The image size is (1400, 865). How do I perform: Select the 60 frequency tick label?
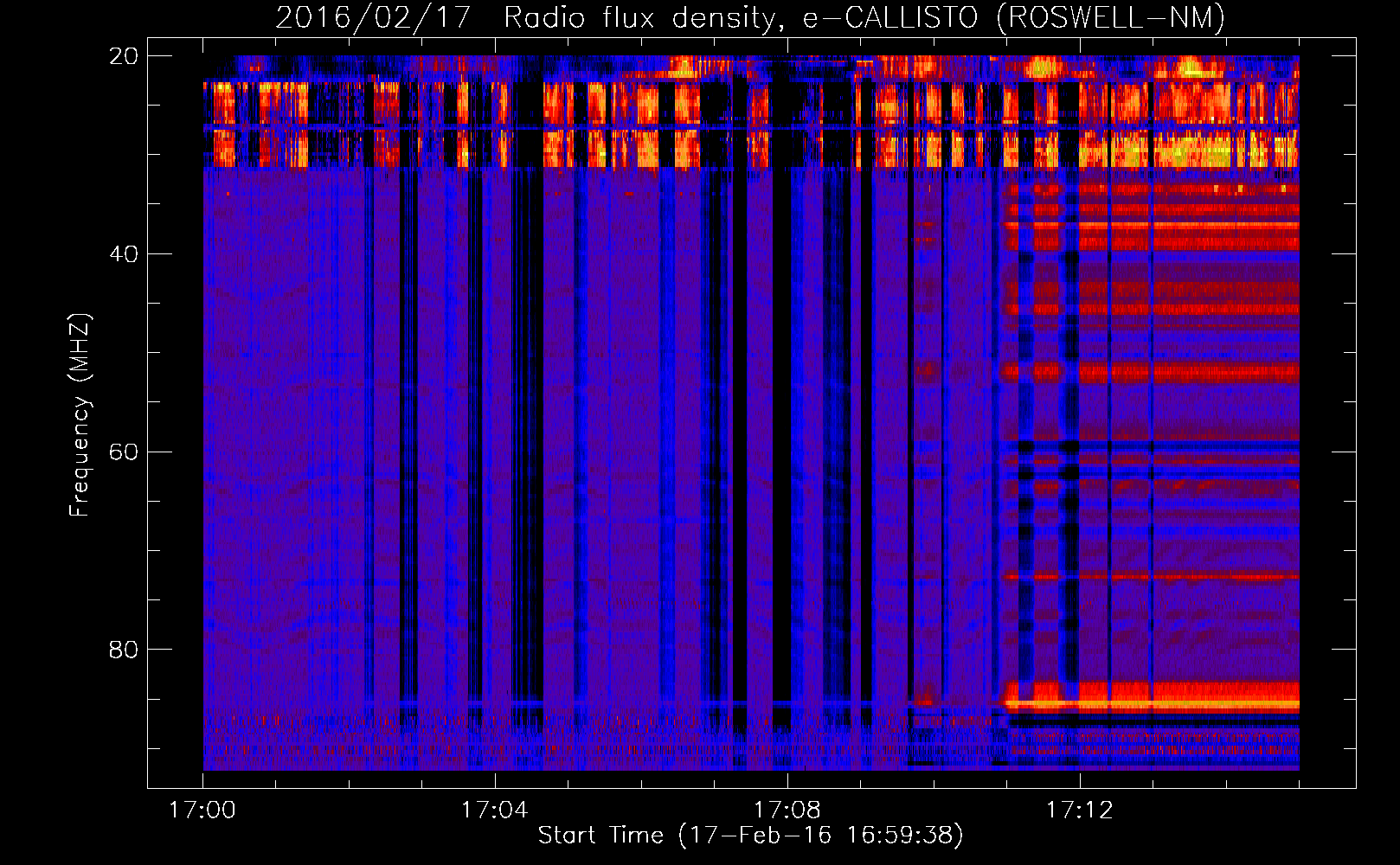pyautogui.click(x=124, y=452)
